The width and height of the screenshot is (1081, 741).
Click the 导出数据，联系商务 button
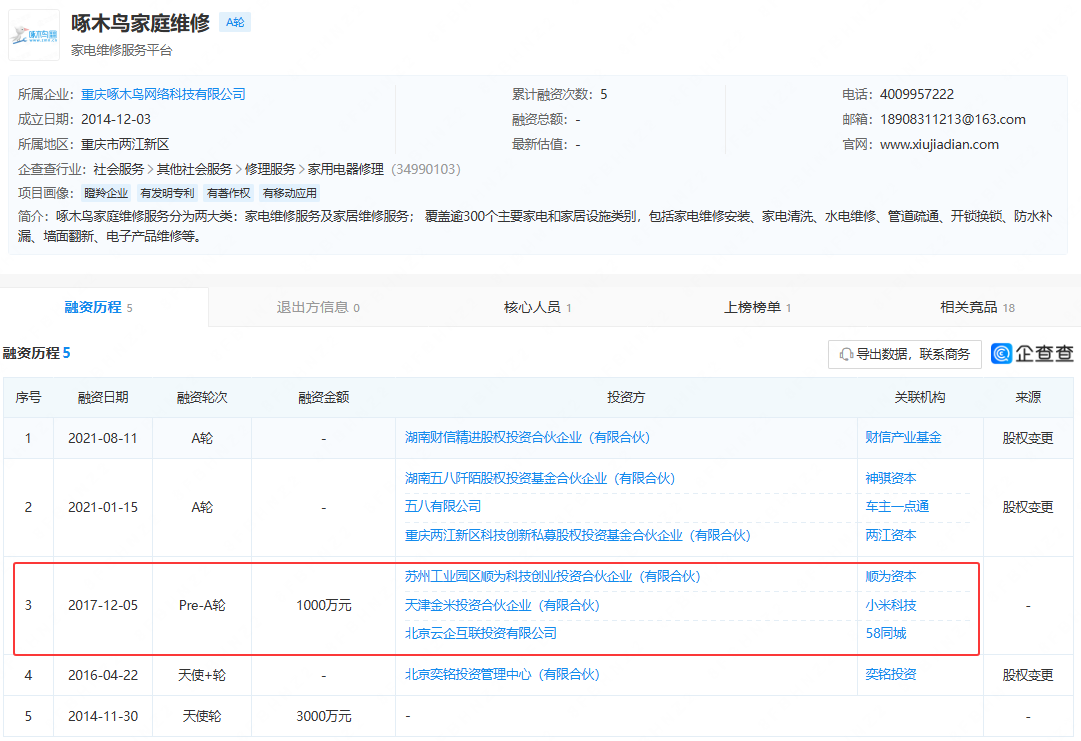[x=905, y=354]
